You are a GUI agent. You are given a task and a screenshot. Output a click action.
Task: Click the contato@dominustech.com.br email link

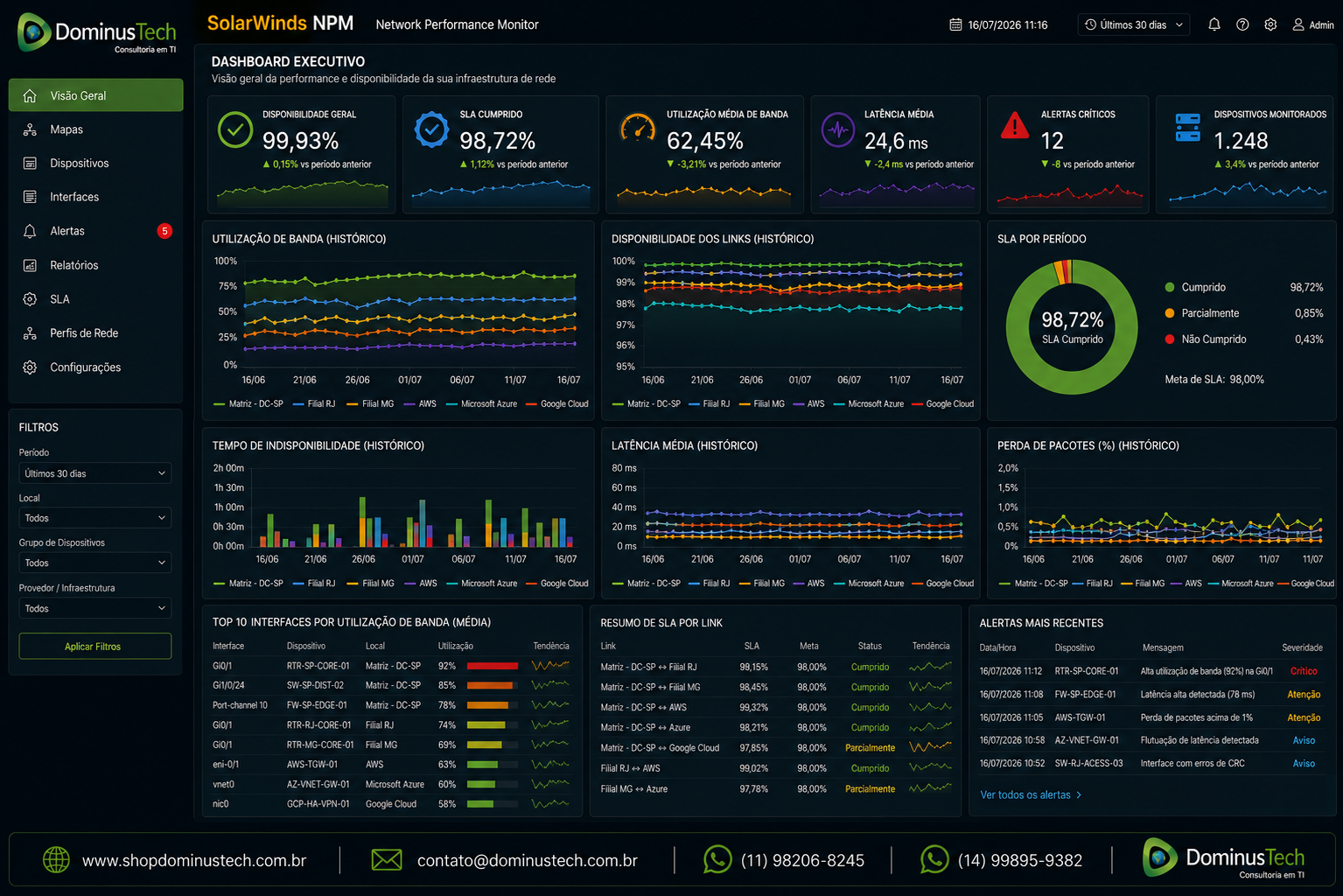(527, 860)
